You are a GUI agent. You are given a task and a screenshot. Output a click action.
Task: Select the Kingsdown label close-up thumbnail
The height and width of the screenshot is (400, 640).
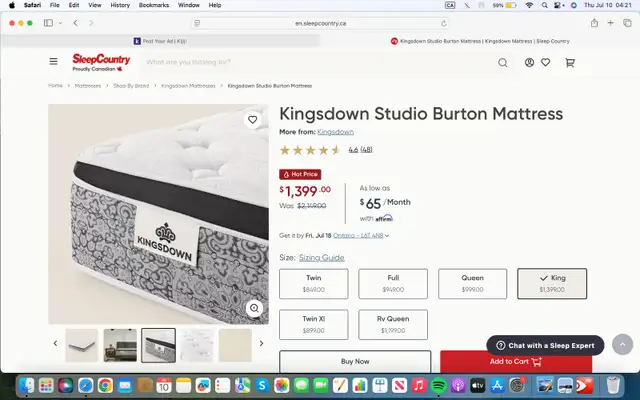(158, 345)
